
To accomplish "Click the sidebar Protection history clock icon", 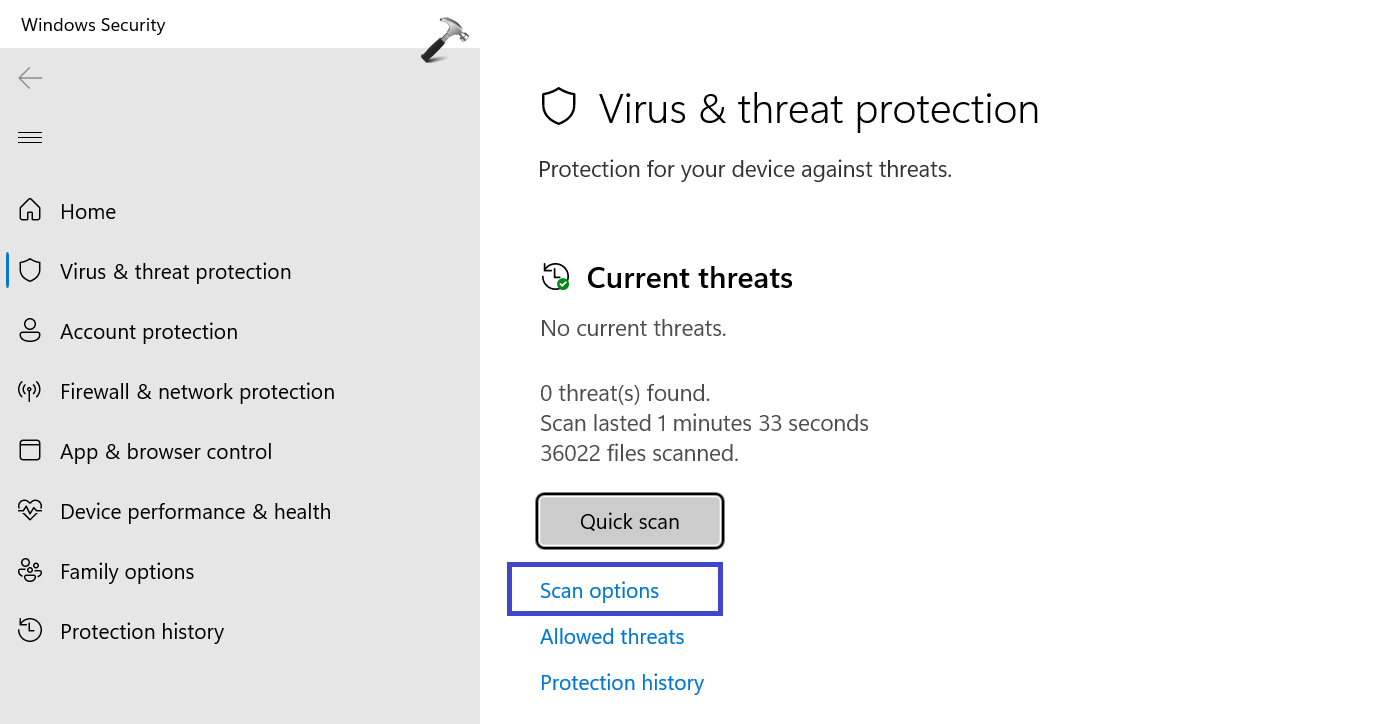I will [x=30, y=631].
